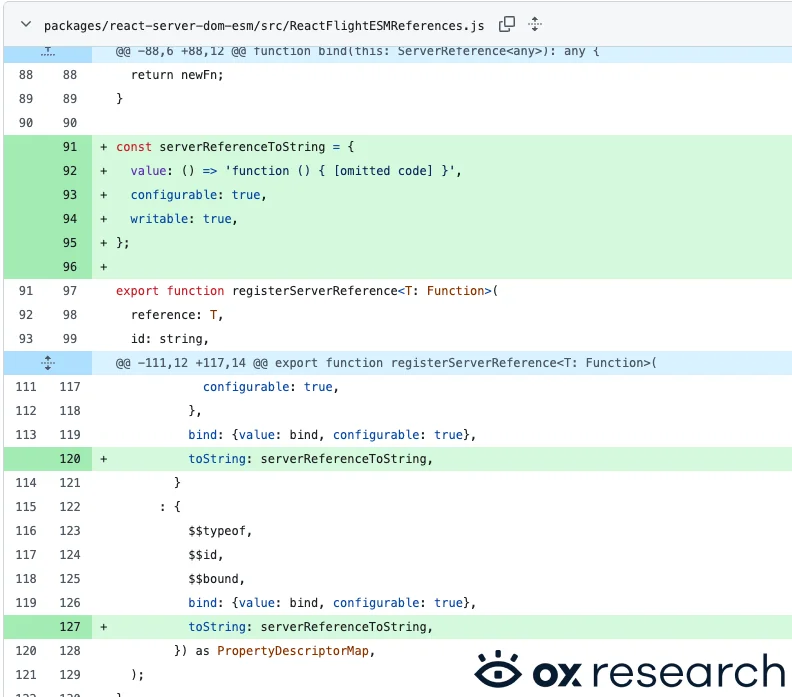This screenshot has width=792, height=697.
Task: Click 'const serverReferenceToString = {' line
Action: pyautogui.click(x=235, y=147)
